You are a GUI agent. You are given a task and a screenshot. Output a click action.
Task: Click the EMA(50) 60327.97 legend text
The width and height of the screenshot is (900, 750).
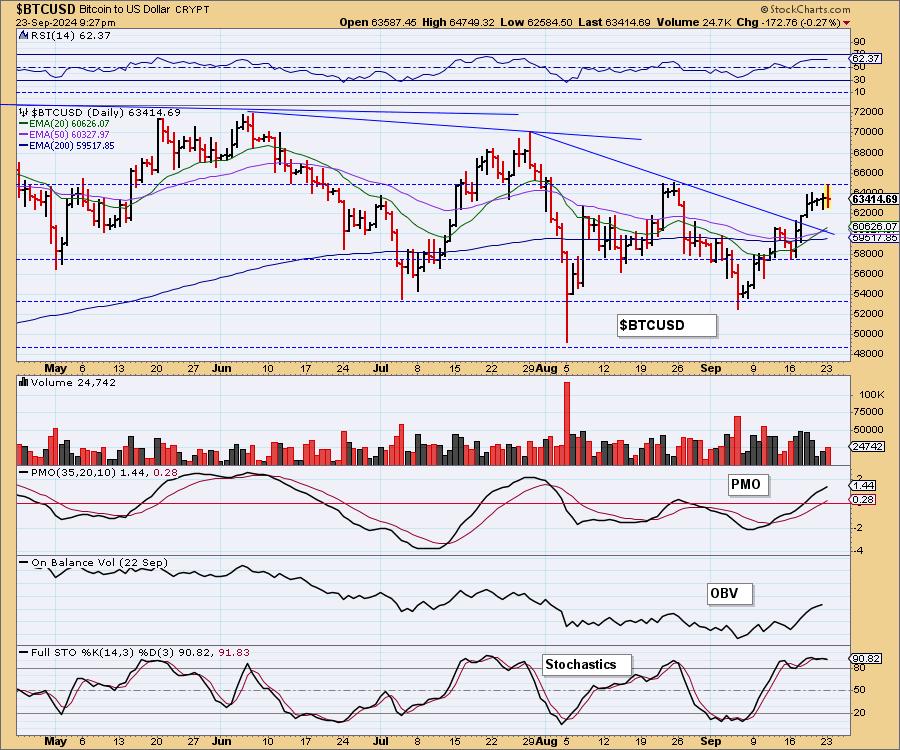(x=69, y=134)
